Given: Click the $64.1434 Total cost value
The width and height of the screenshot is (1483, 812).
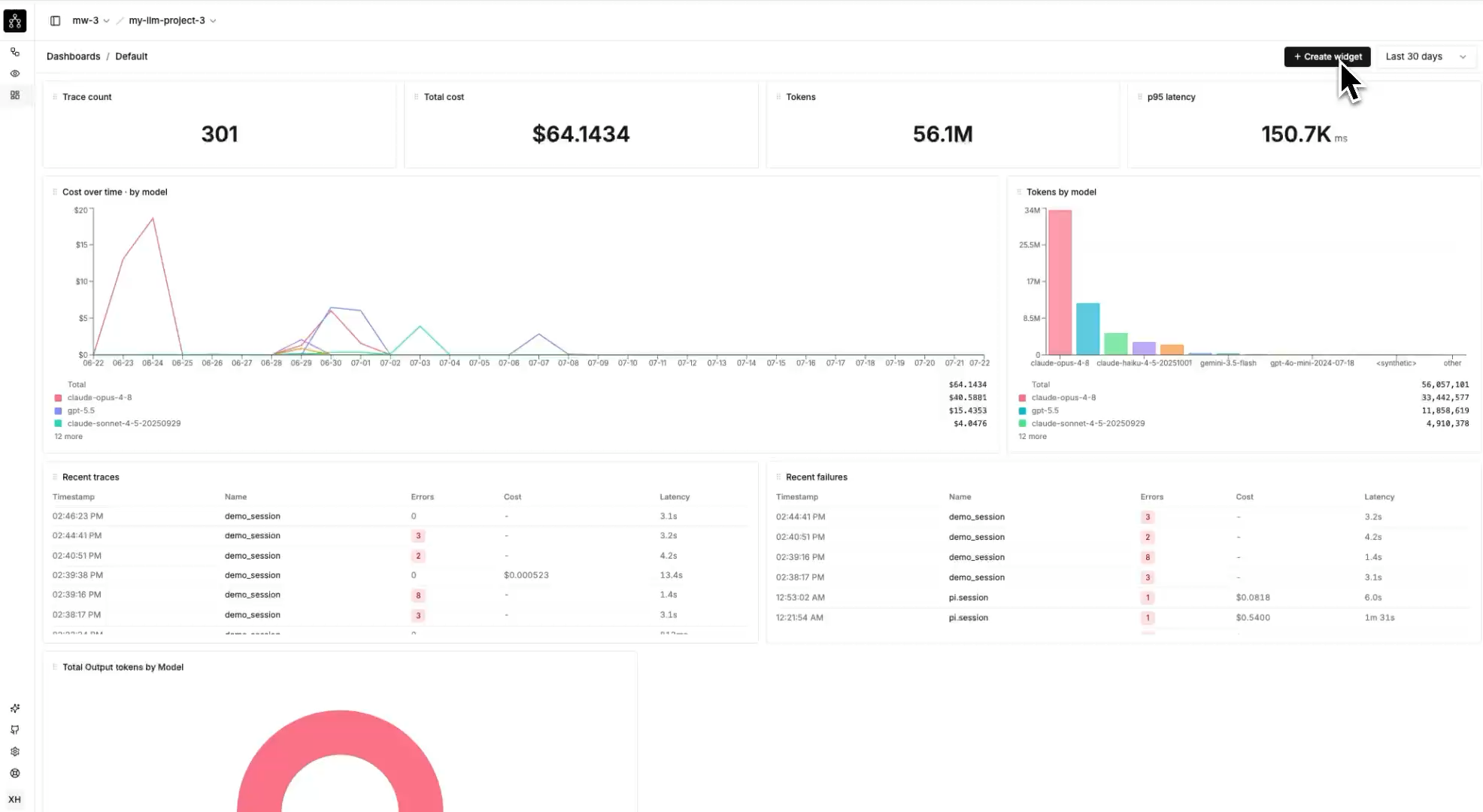Looking at the screenshot, I should (581, 134).
